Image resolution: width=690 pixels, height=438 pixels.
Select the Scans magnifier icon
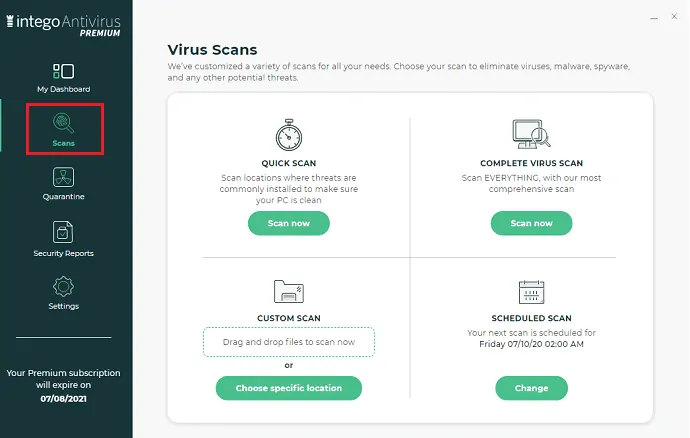pos(63,123)
